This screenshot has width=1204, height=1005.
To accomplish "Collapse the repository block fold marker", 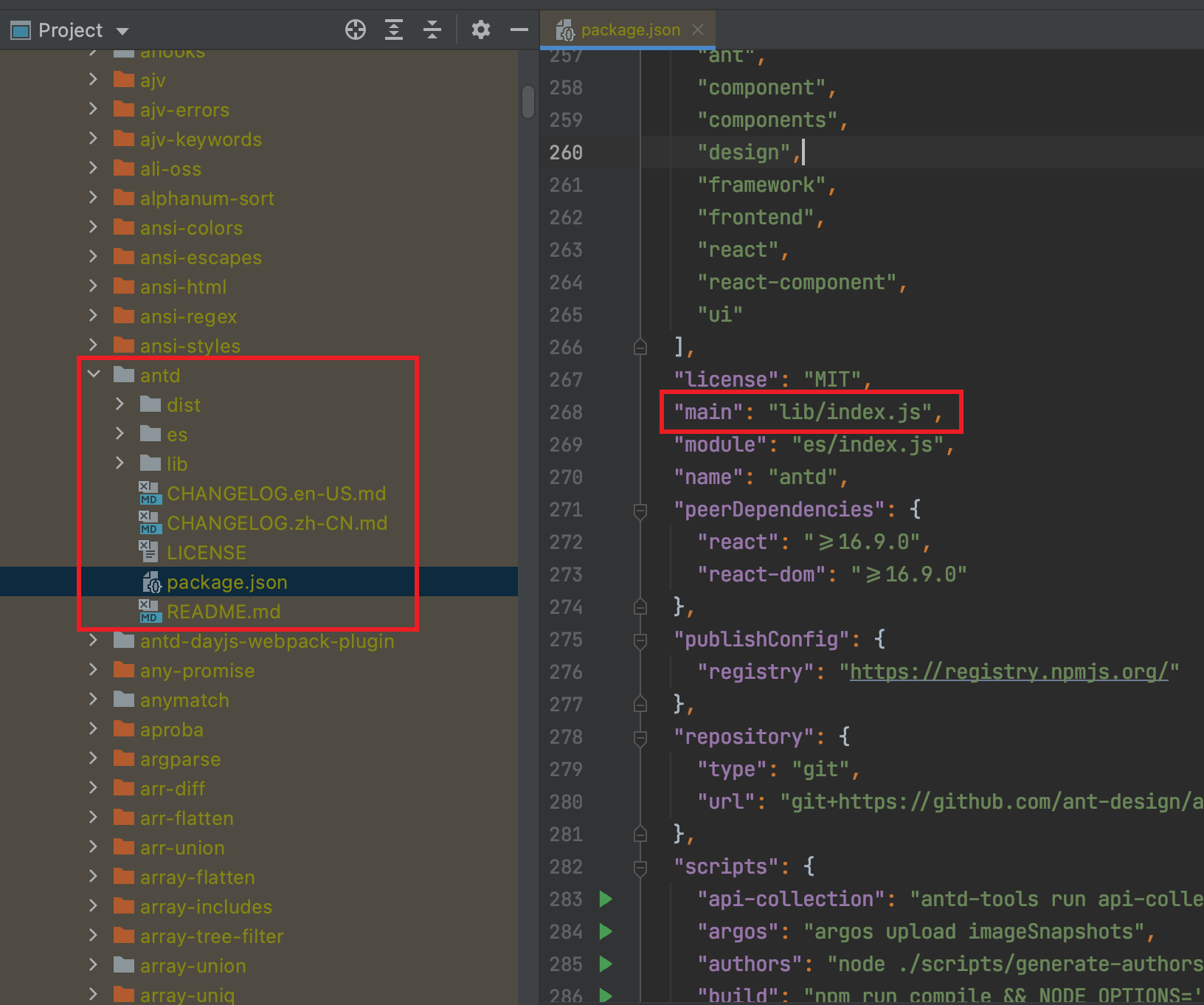I will (640, 736).
